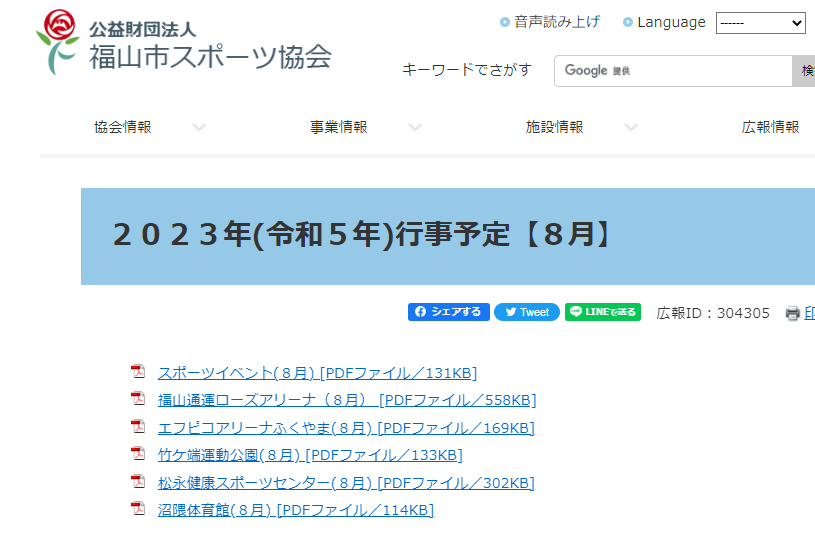Expand the 施設情報 menu chevron
Image resolution: width=815 pixels, height=560 pixels.
point(631,128)
